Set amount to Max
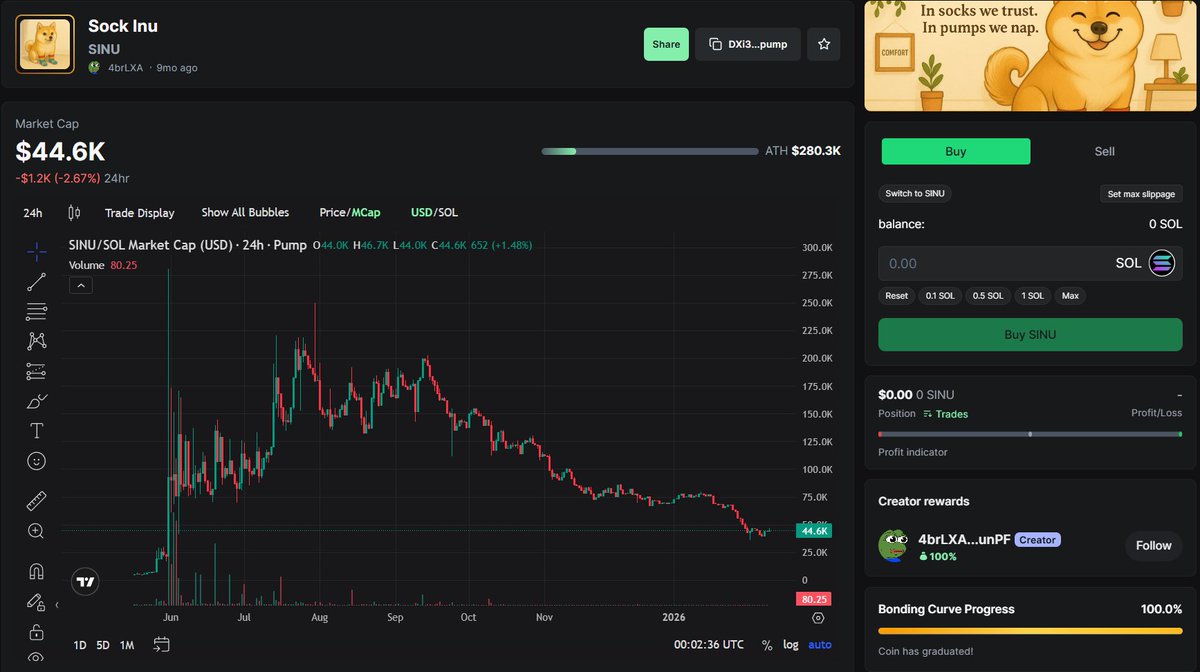1200x672 pixels. 1070,296
